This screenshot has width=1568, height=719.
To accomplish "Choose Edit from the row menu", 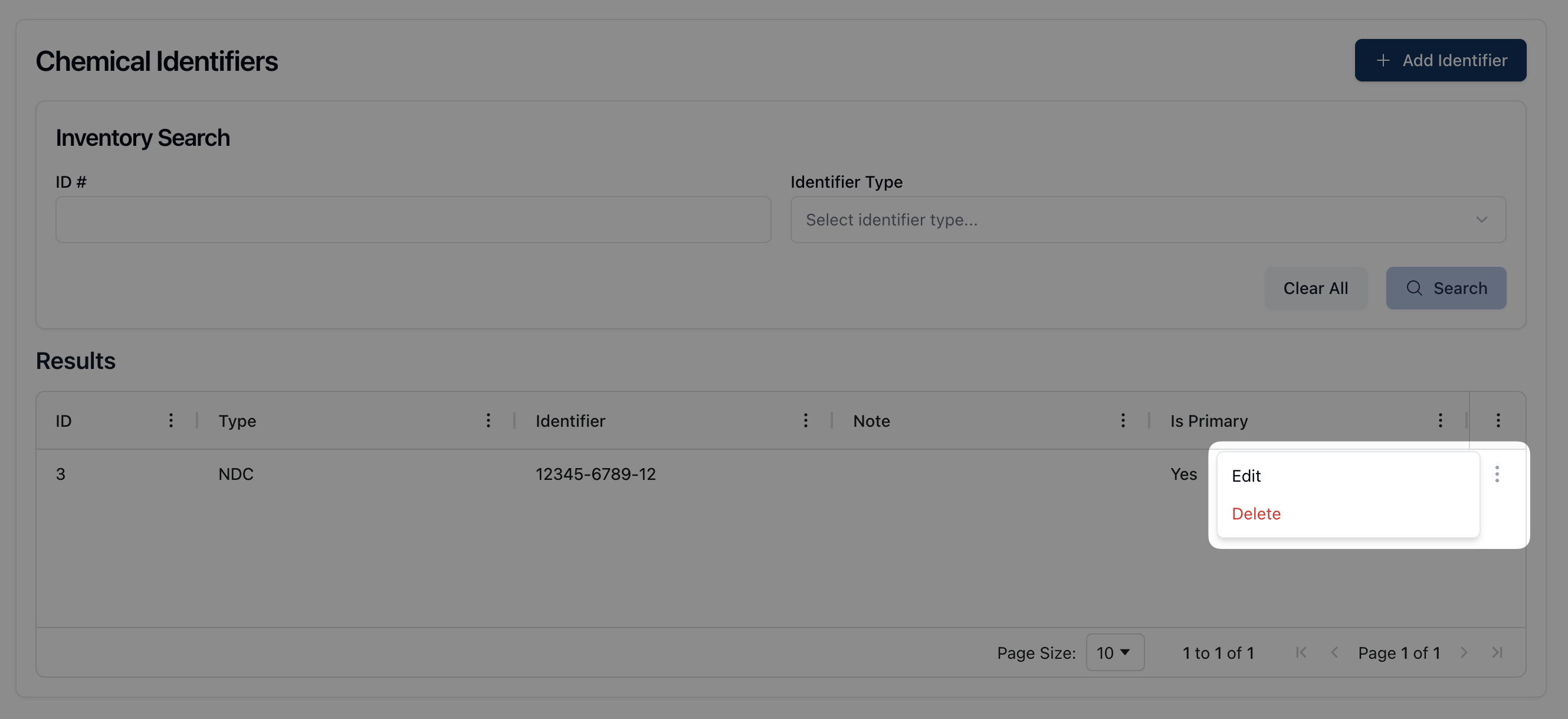I will (x=1246, y=476).
